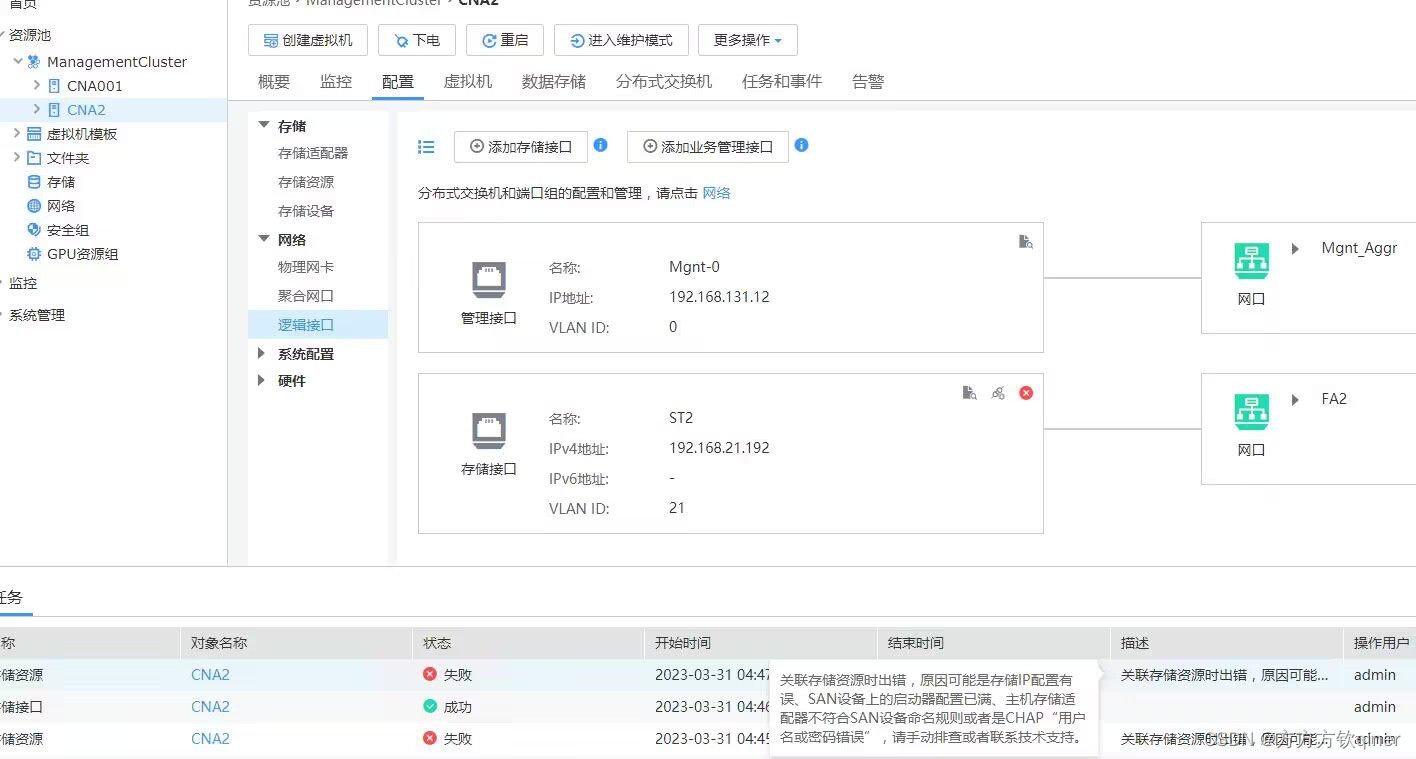Select 聚合网口 in config menu

tap(306, 296)
